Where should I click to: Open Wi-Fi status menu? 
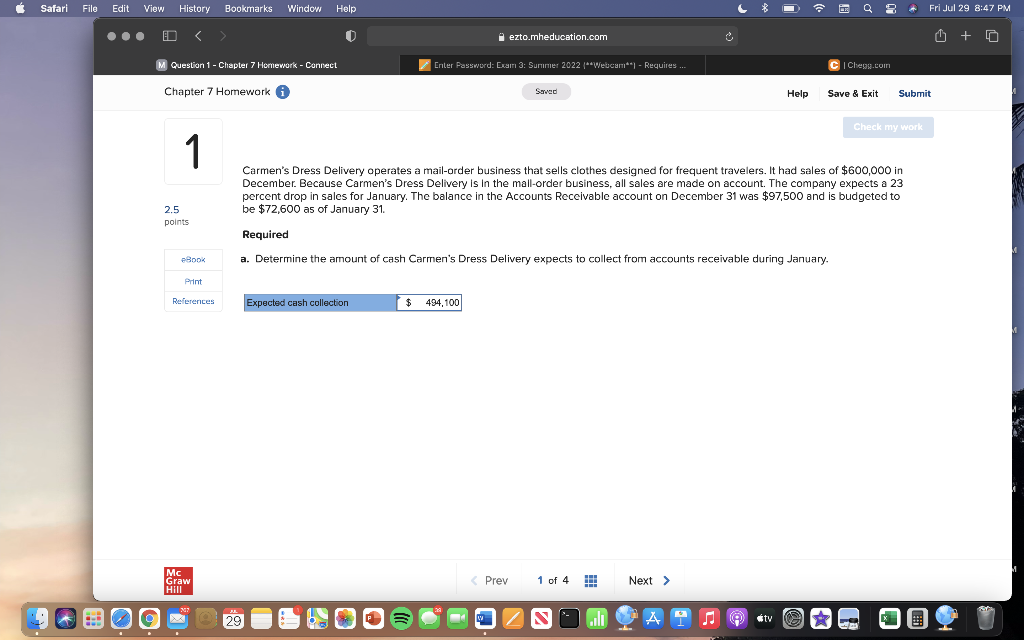818,8
